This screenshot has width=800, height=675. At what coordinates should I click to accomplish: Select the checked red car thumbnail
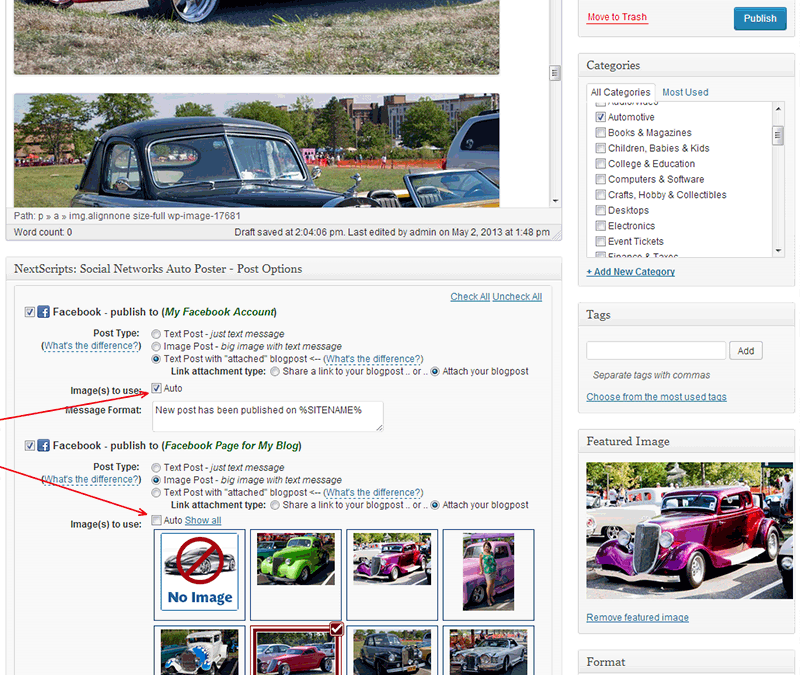[296, 652]
